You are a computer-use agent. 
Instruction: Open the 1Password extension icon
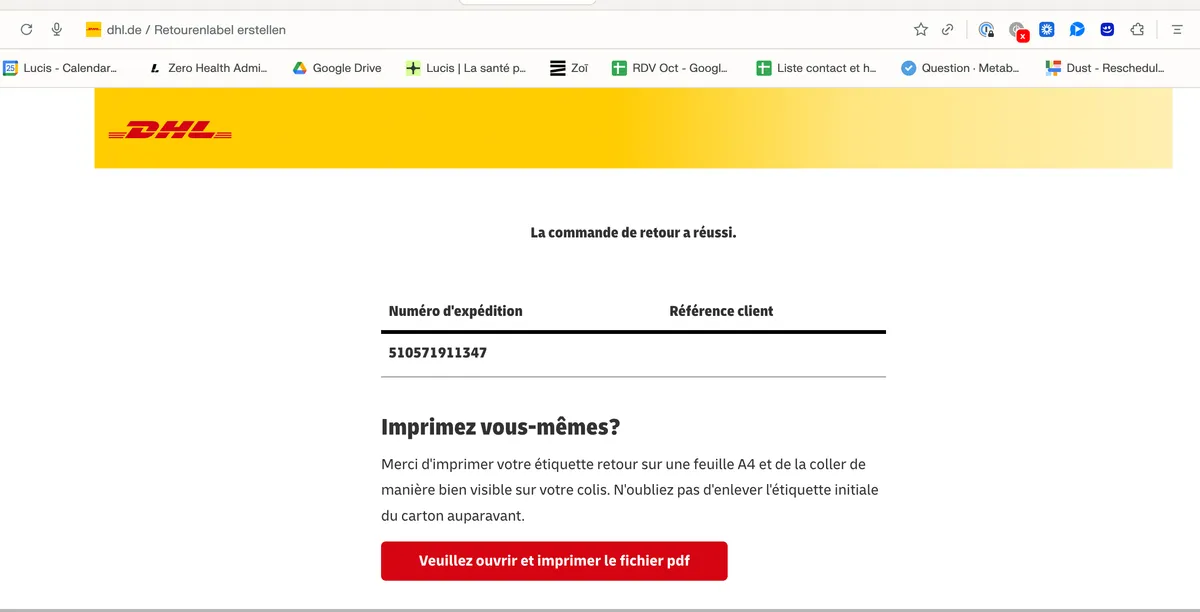click(986, 29)
